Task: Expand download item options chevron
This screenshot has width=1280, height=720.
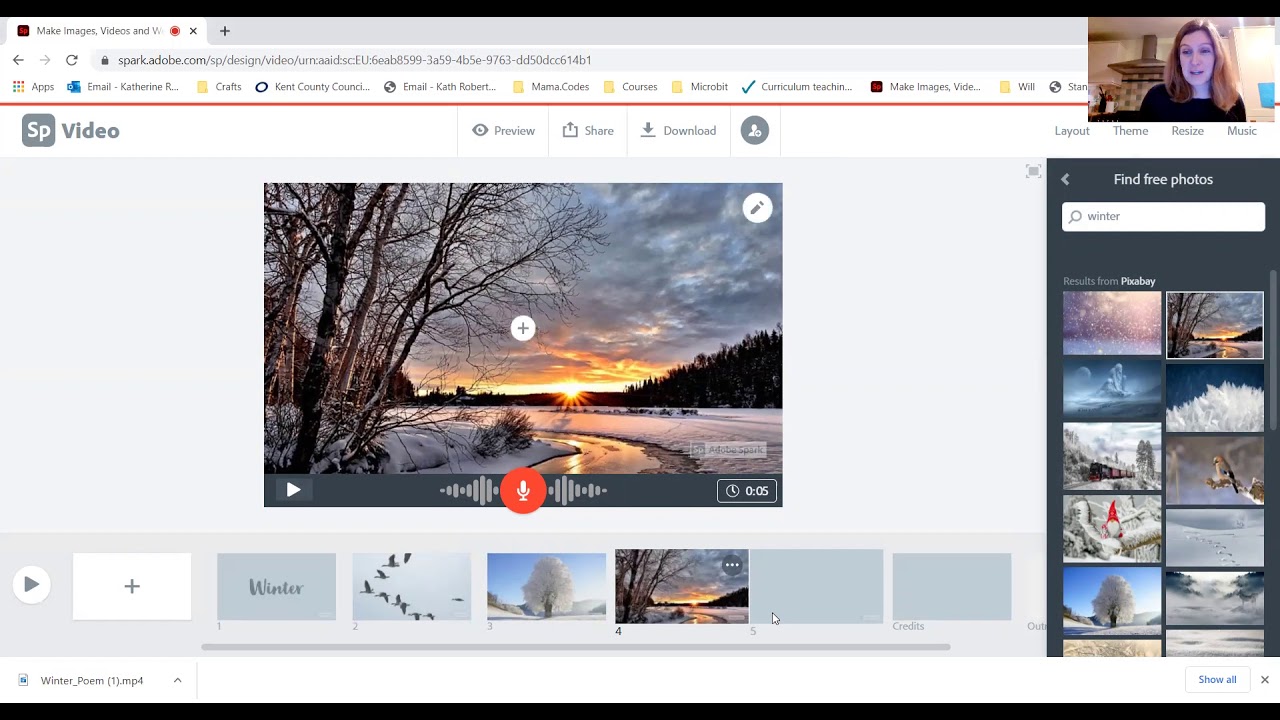Action: [177, 680]
